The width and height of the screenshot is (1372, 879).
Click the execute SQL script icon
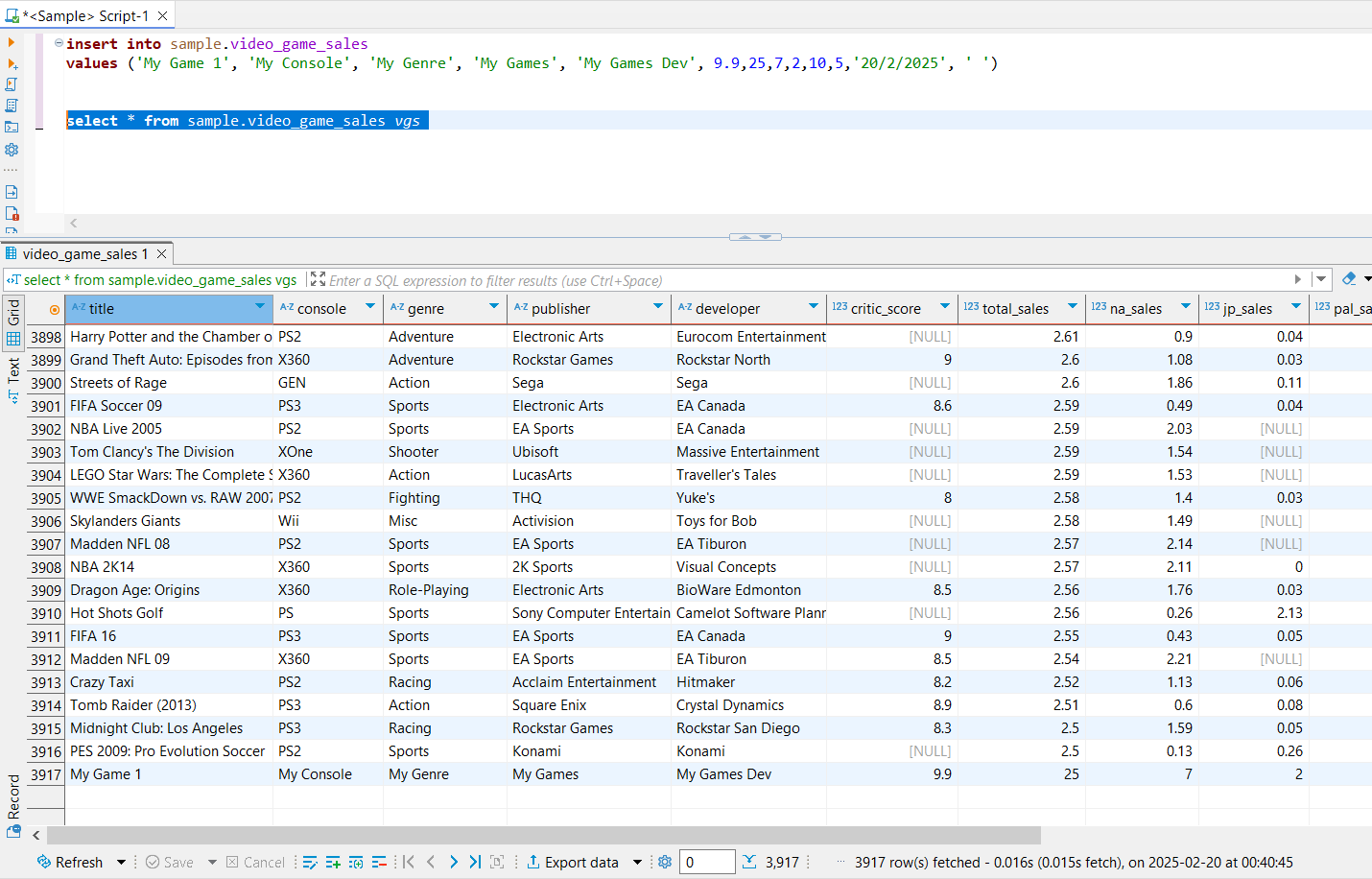12,84
